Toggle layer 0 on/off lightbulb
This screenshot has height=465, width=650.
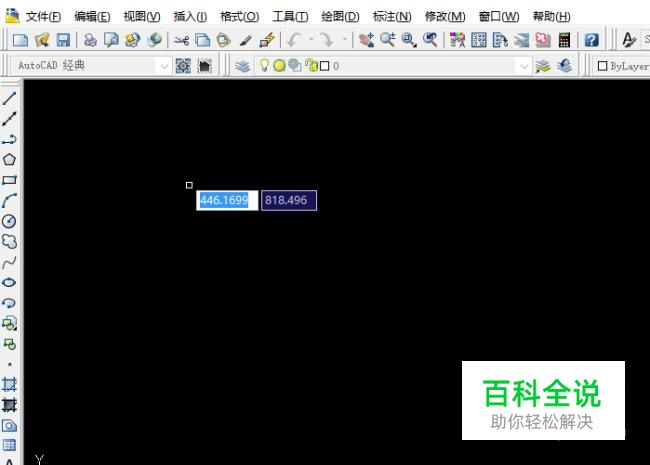tap(264, 65)
